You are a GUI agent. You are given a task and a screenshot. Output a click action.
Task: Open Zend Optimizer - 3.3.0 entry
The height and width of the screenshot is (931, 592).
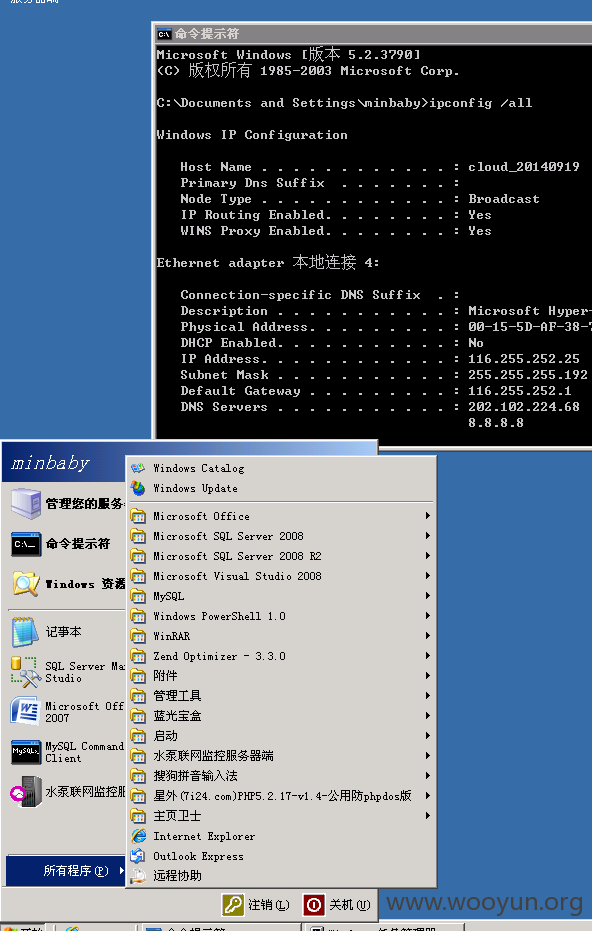[281, 656]
